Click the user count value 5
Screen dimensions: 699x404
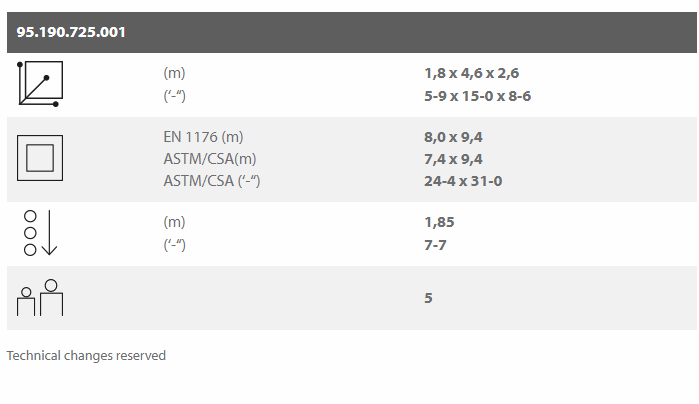(x=428, y=298)
